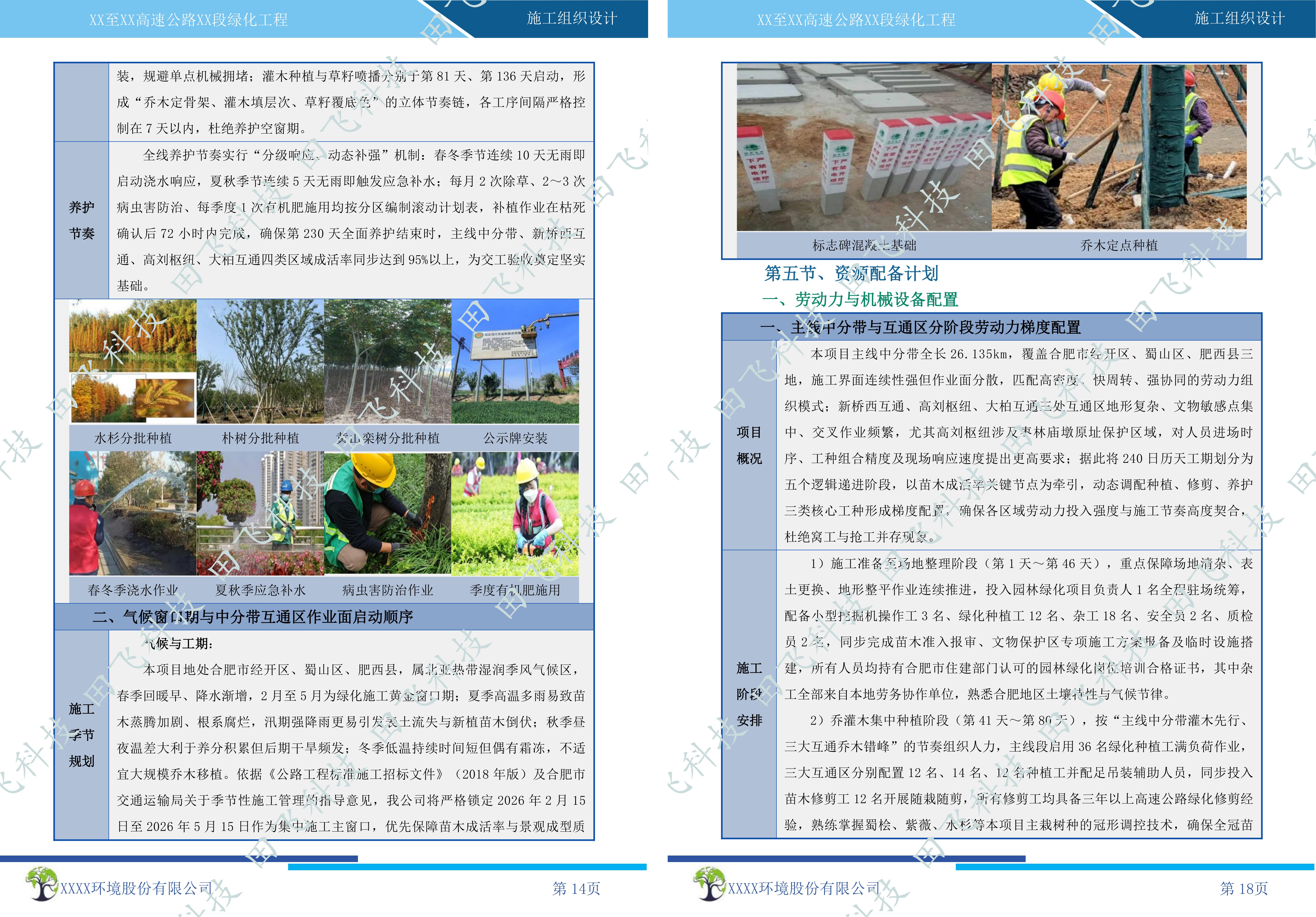Viewport: 1316px width, 917px height.
Task: Click caption 乔木定点种植
Action: tap(1119, 245)
